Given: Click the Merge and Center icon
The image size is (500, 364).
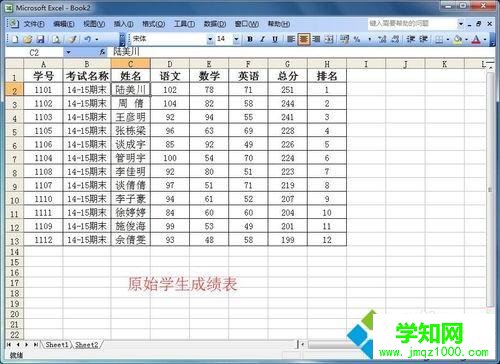Looking at the screenshot, I should click(329, 39).
